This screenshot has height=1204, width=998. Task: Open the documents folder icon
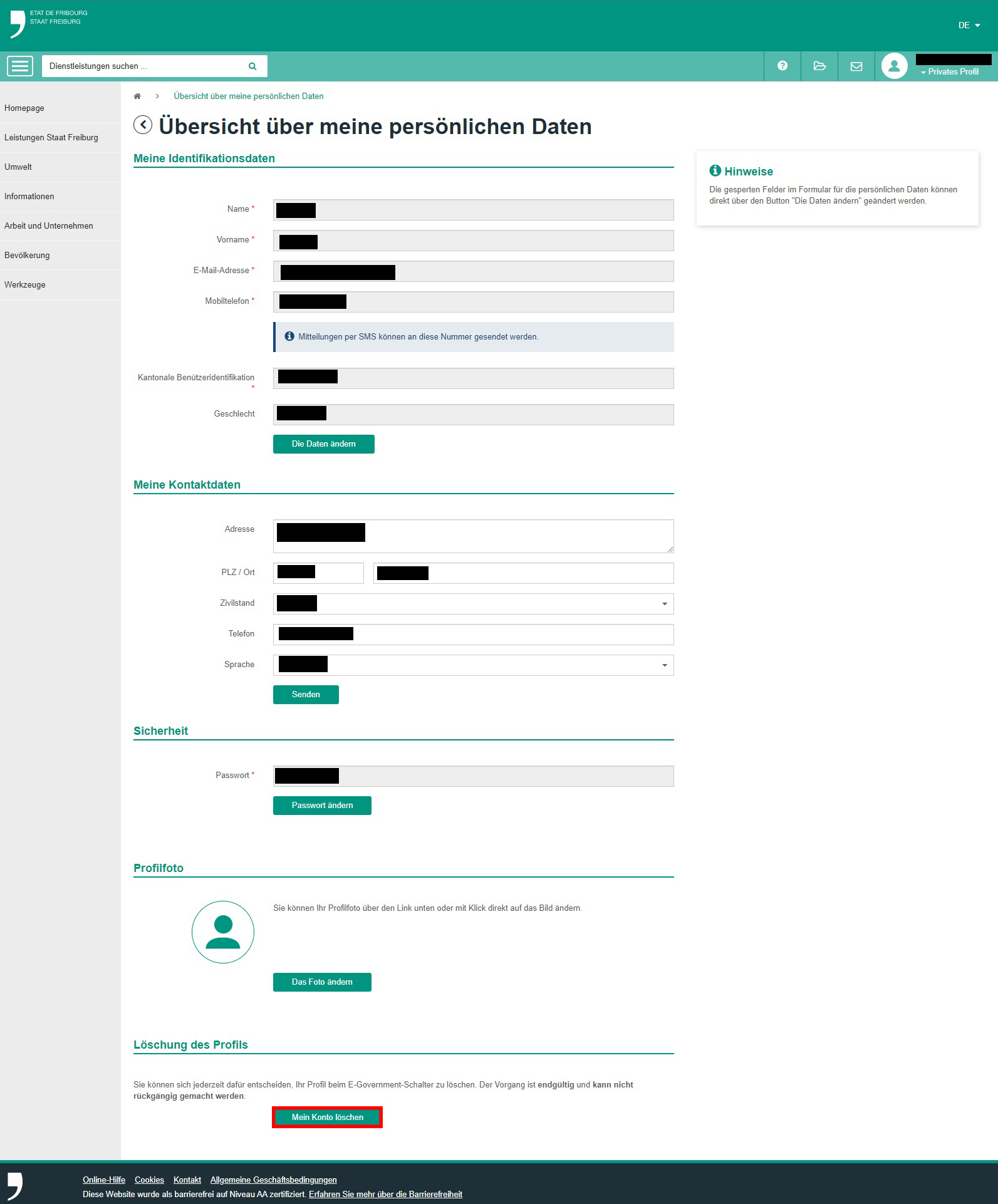pyautogui.click(x=819, y=66)
